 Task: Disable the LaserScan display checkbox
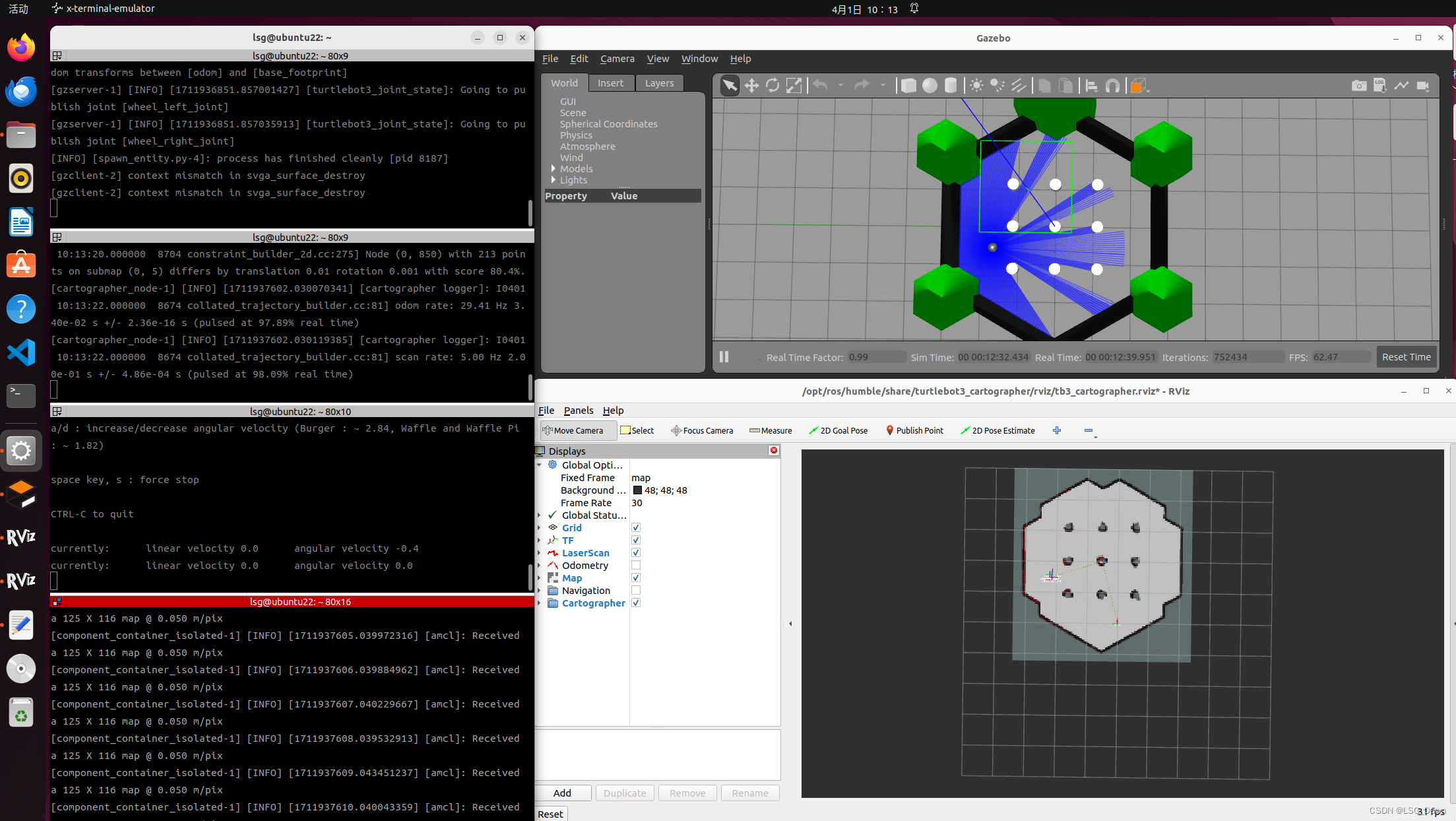[x=635, y=552]
